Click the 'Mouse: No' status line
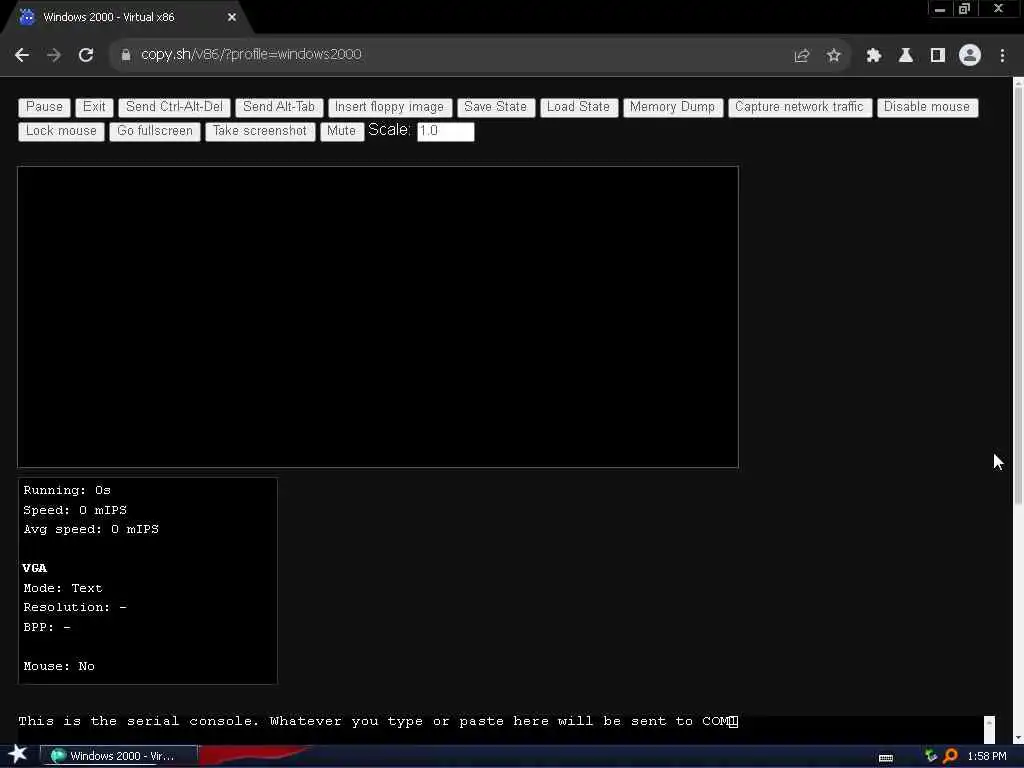The height and width of the screenshot is (768, 1024). [x=59, y=666]
